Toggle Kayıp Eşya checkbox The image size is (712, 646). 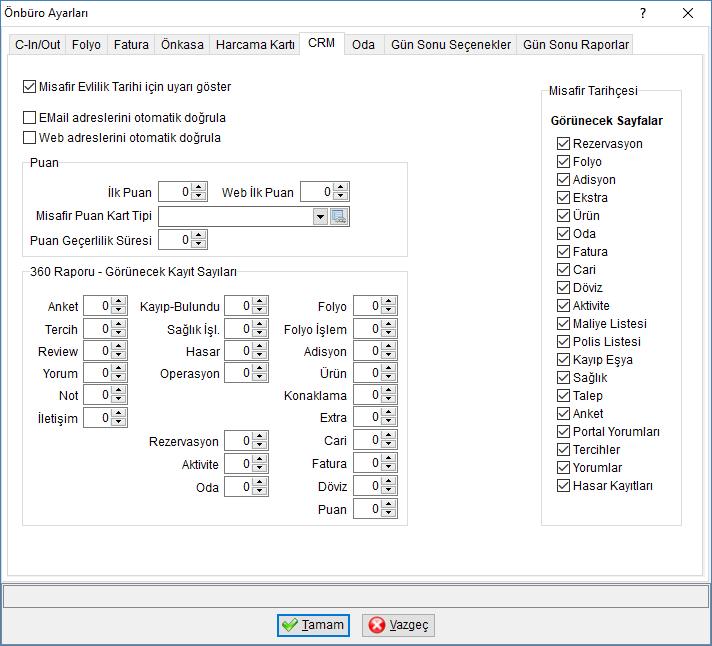tap(563, 360)
